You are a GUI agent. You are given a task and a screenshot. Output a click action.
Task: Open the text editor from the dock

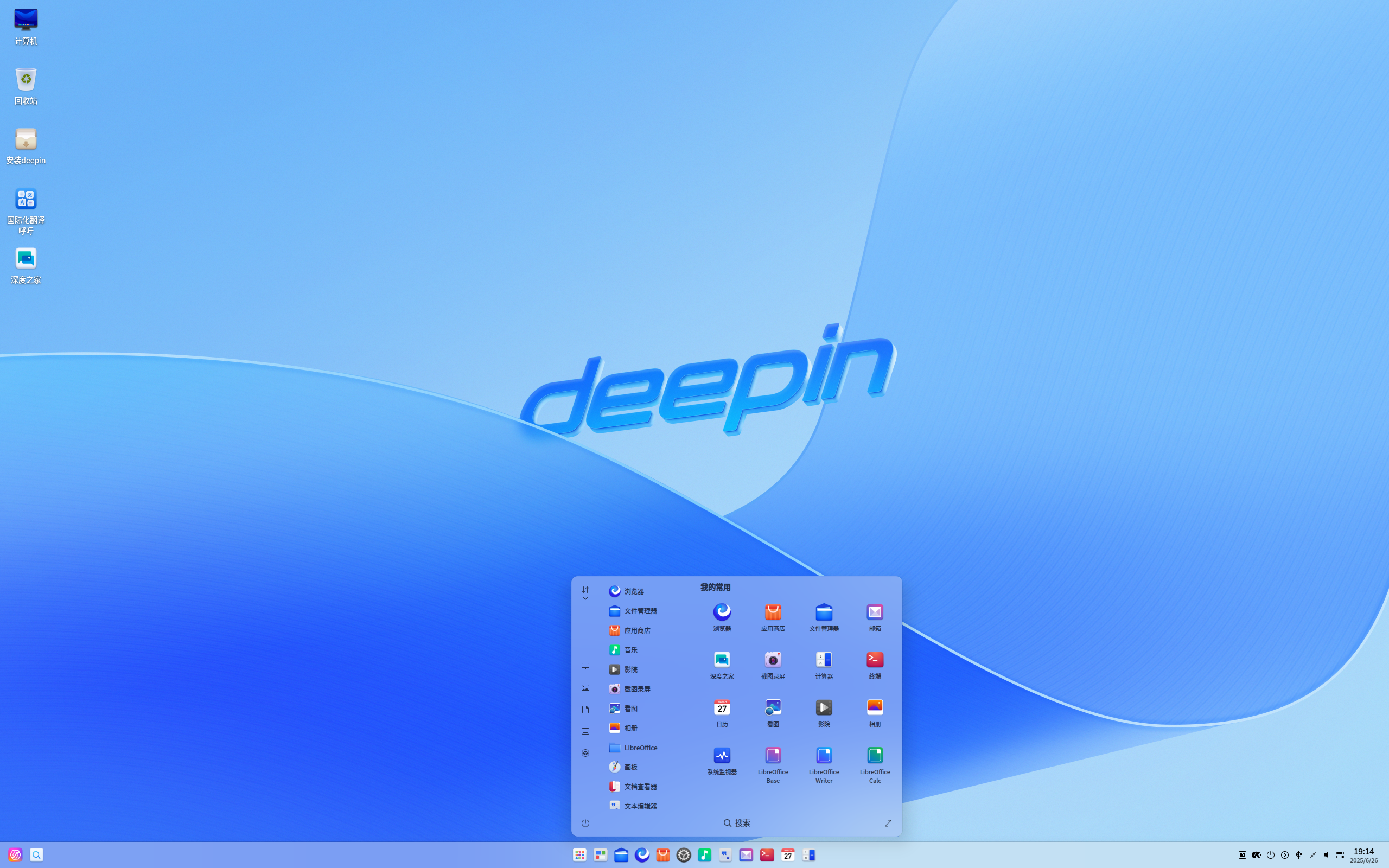(725, 855)
